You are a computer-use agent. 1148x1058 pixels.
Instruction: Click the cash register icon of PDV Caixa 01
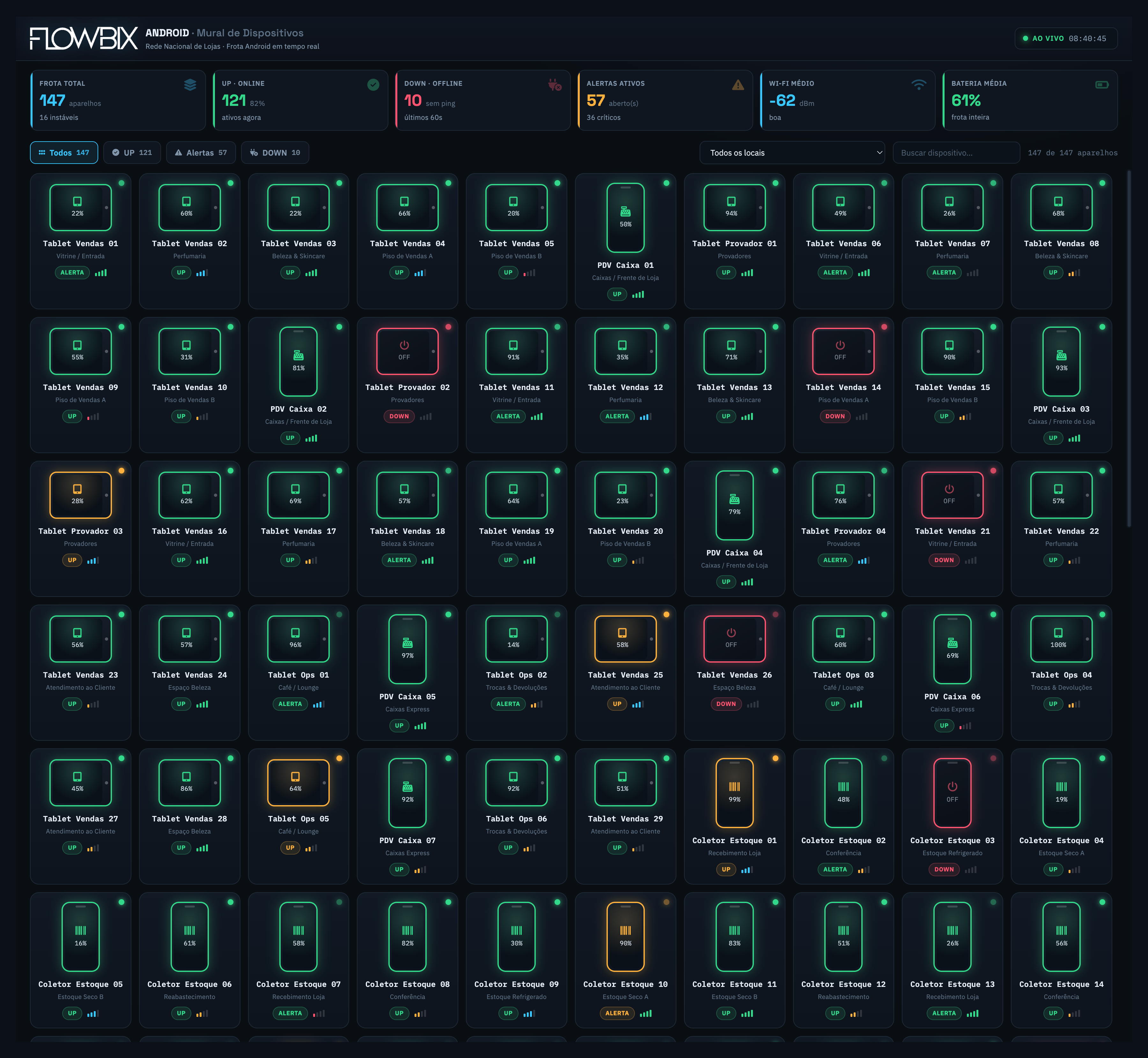(625, 212)
